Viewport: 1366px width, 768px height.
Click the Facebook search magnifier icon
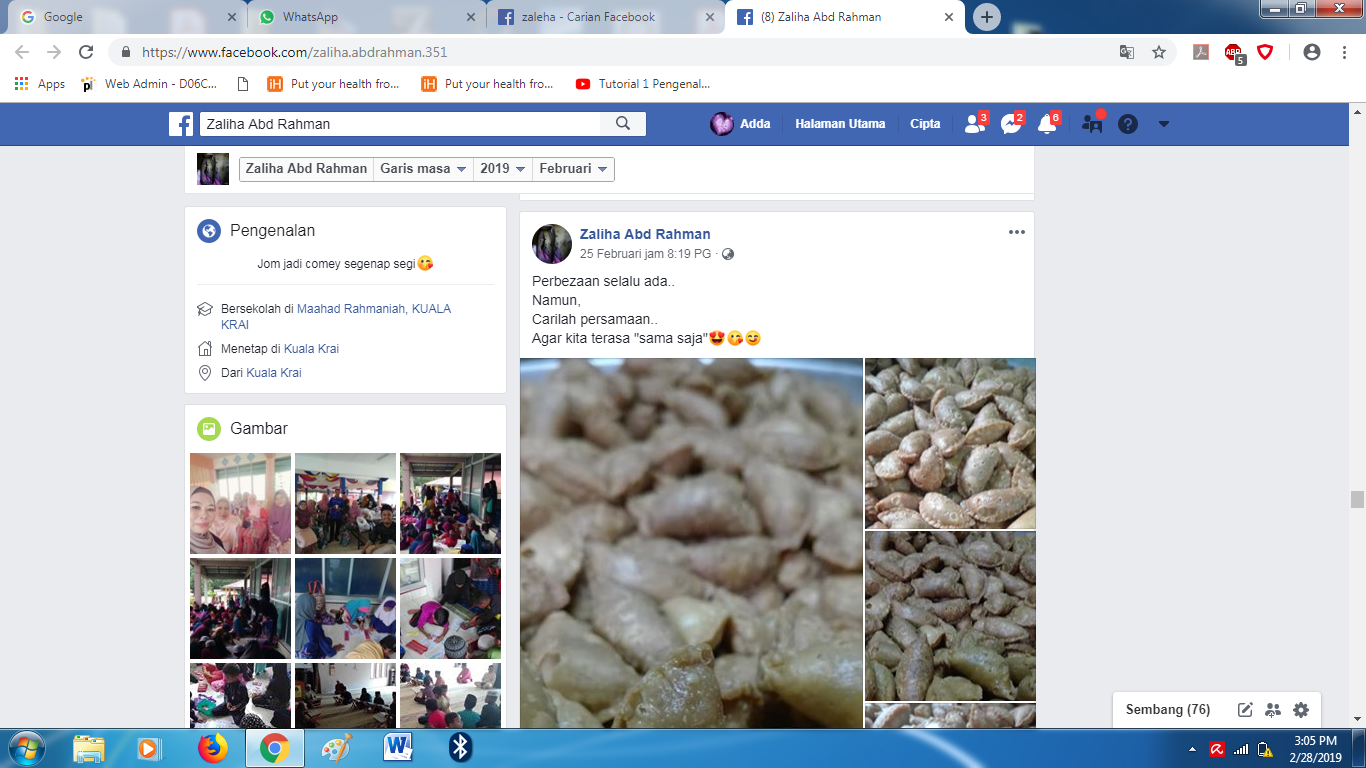tap(623, 124)
